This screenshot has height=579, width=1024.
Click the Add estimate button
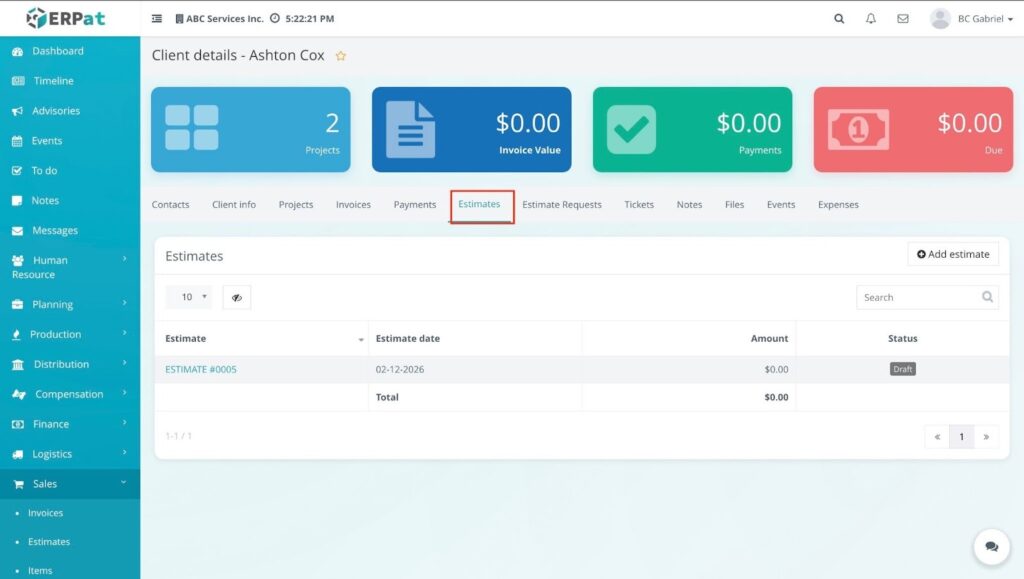pos(953,254)
